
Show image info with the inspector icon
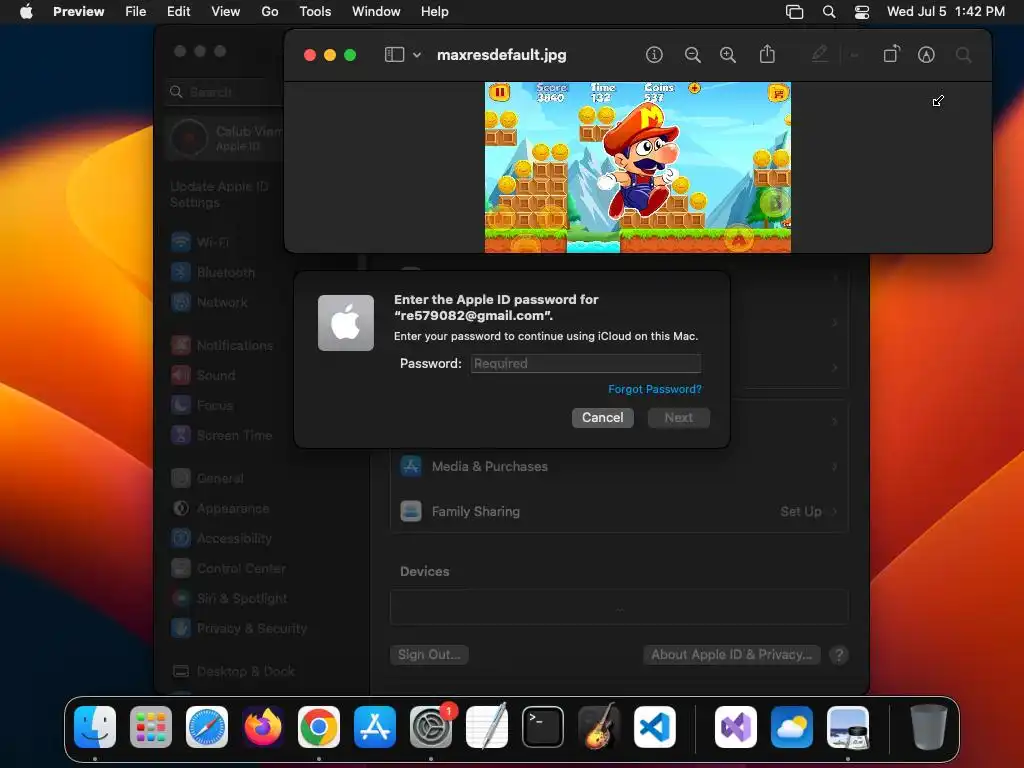(x=654, y=55)
